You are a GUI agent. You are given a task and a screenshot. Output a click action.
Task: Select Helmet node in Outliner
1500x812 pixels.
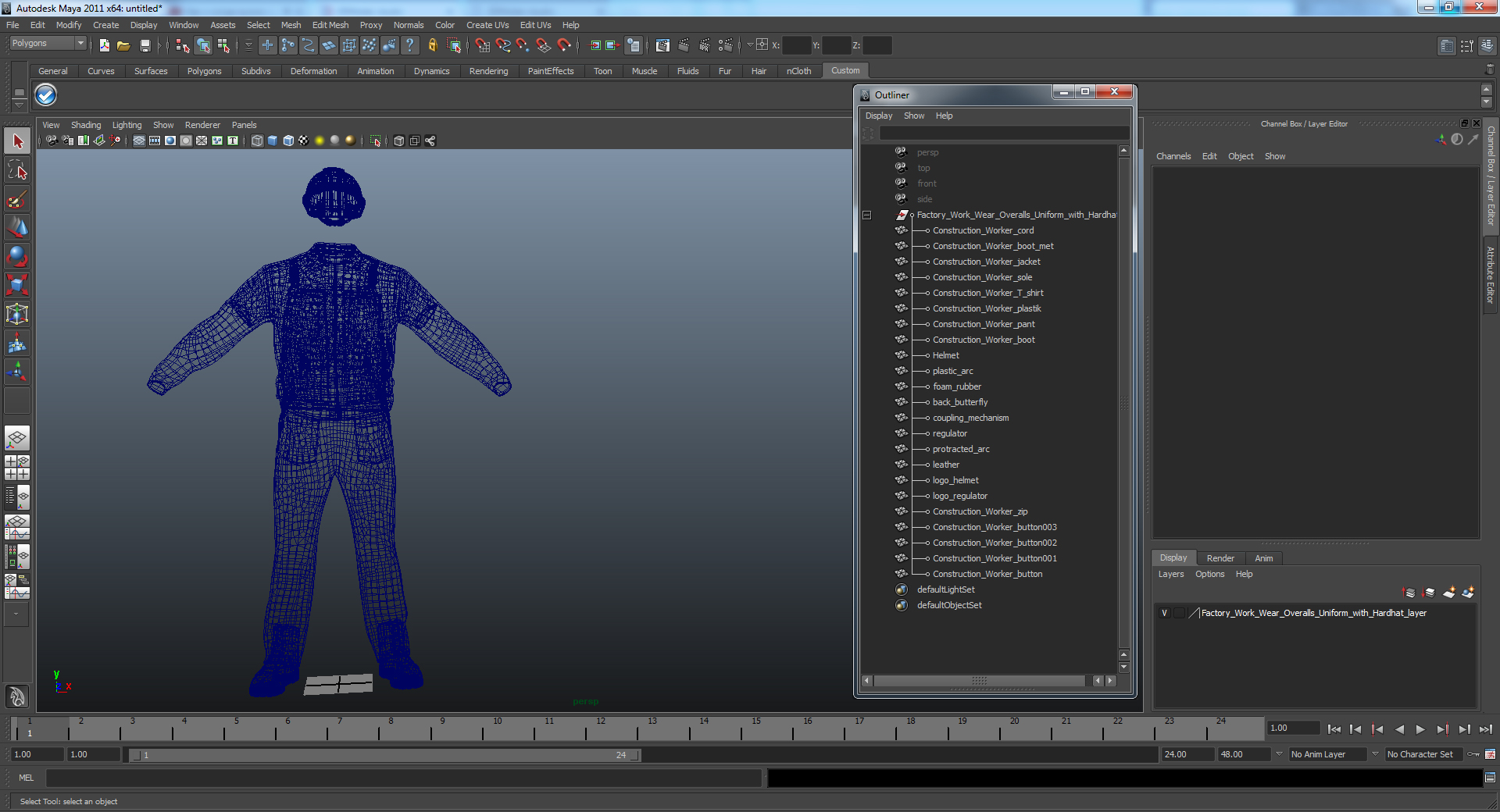[x=945, y=355]
